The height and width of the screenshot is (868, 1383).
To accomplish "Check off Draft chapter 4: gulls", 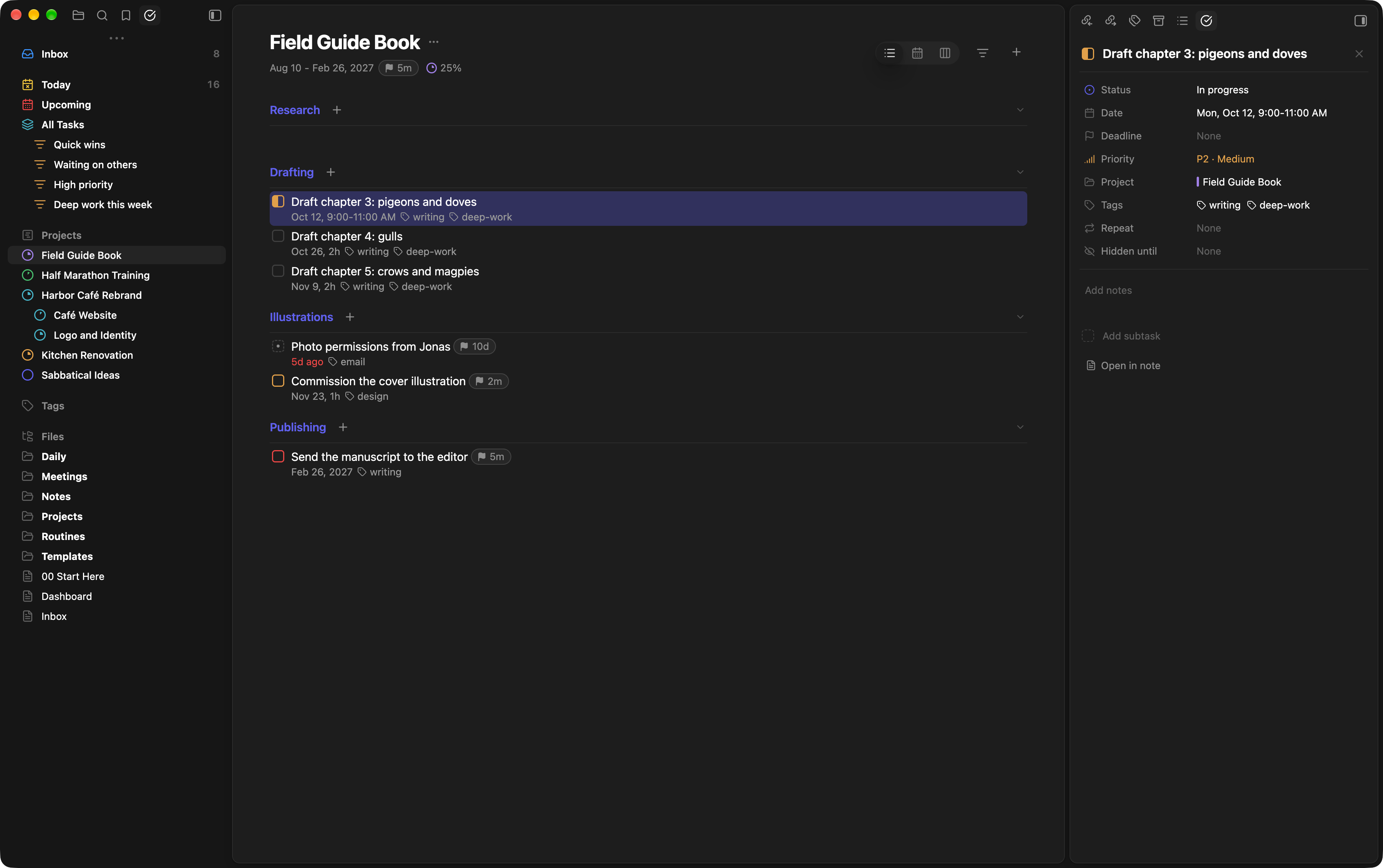I will 278,236.
